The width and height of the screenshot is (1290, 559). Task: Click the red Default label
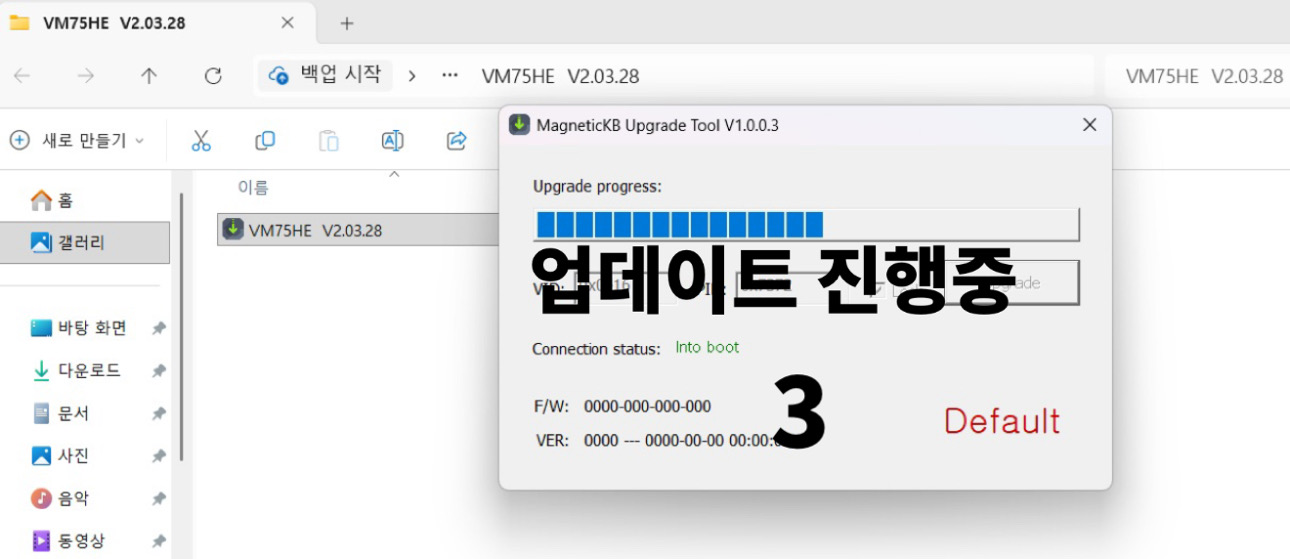pyautogui.click(x=1002, y=421)
